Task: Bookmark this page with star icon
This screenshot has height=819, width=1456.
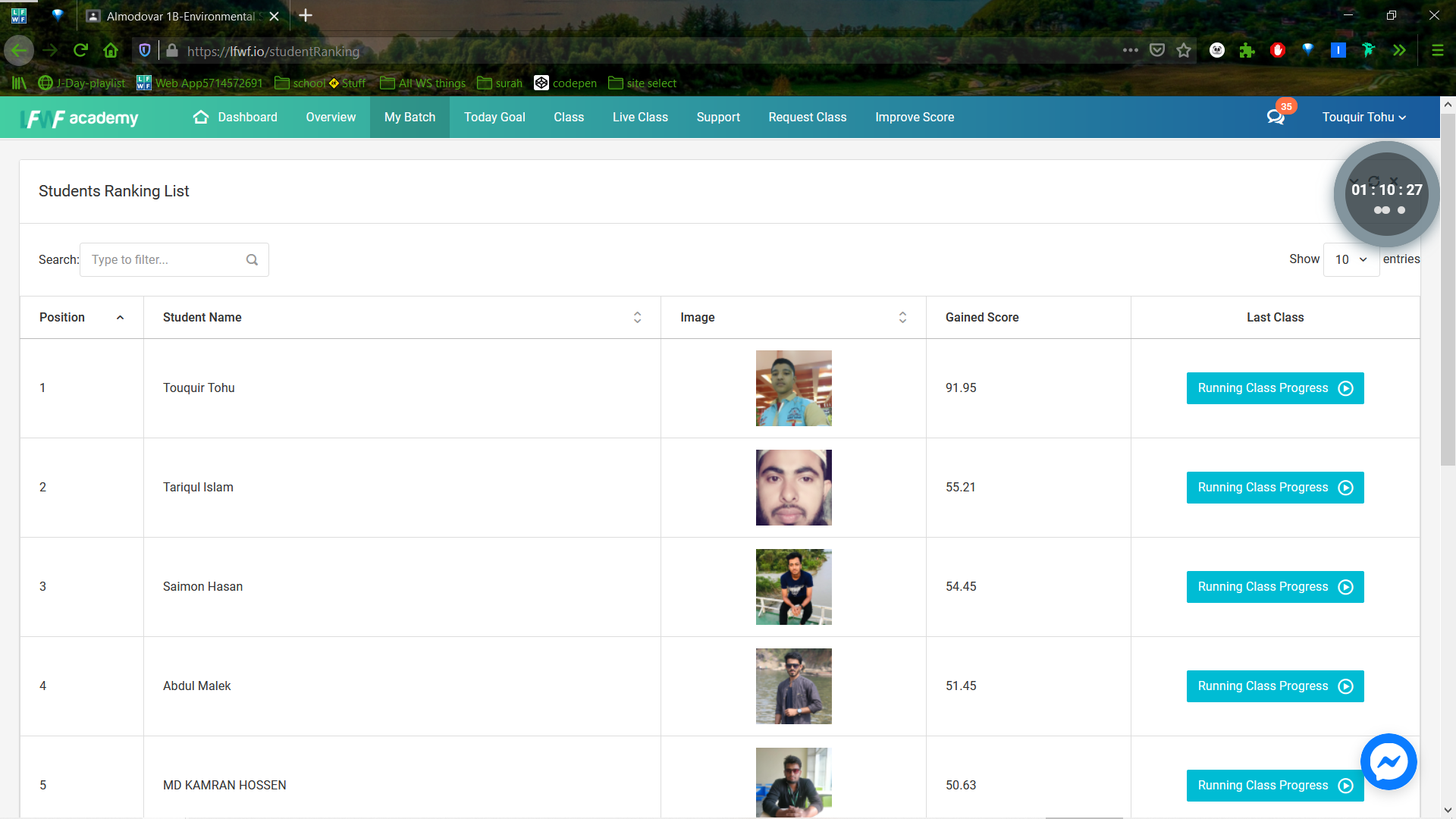Action: point(1184,51)
